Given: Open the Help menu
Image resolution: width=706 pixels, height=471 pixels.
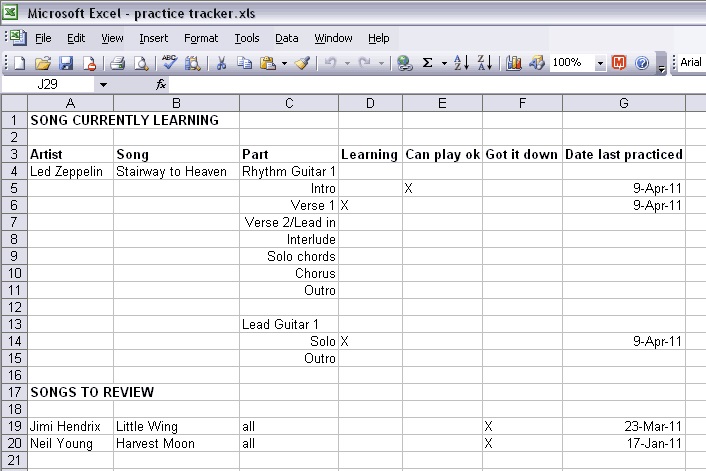Looking at the screenshot, I should click(x=379, y=38).
